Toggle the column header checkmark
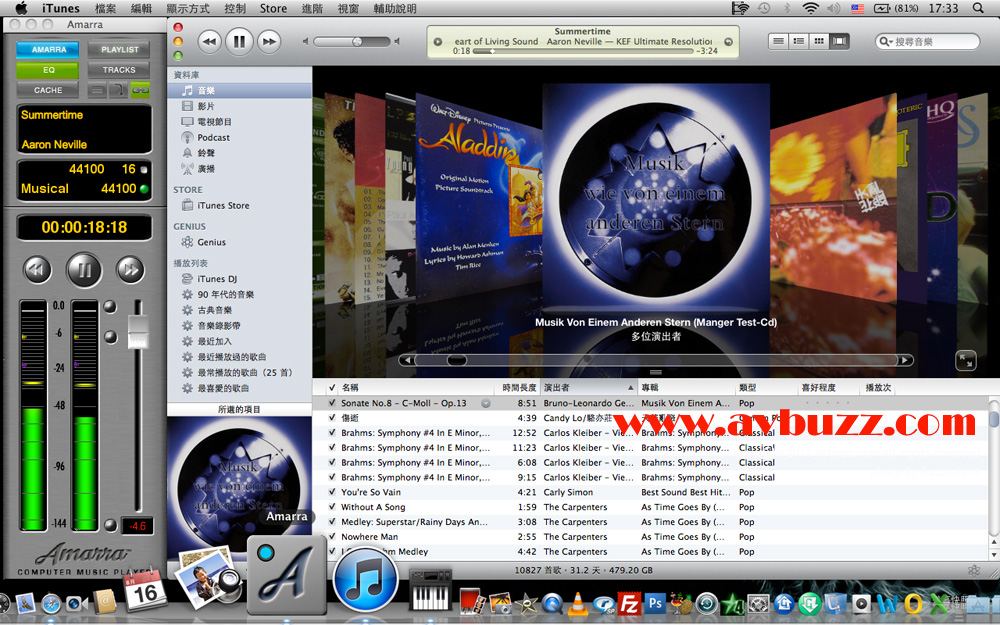Image resolution: width=1000 pixels, height=625 pixels. pos(332,387)
